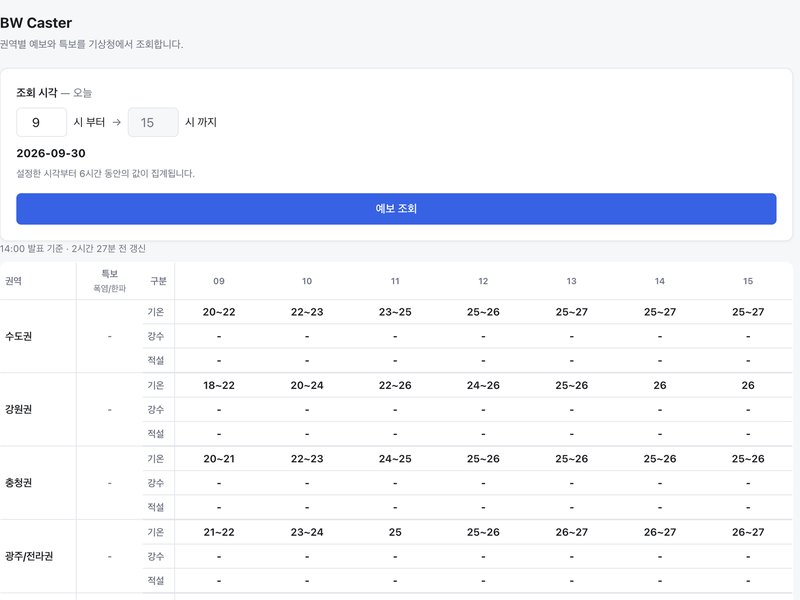The image size is (800, 600).
Task: Click the subtitle about 기상청 조회
Action: click(91, 44)
